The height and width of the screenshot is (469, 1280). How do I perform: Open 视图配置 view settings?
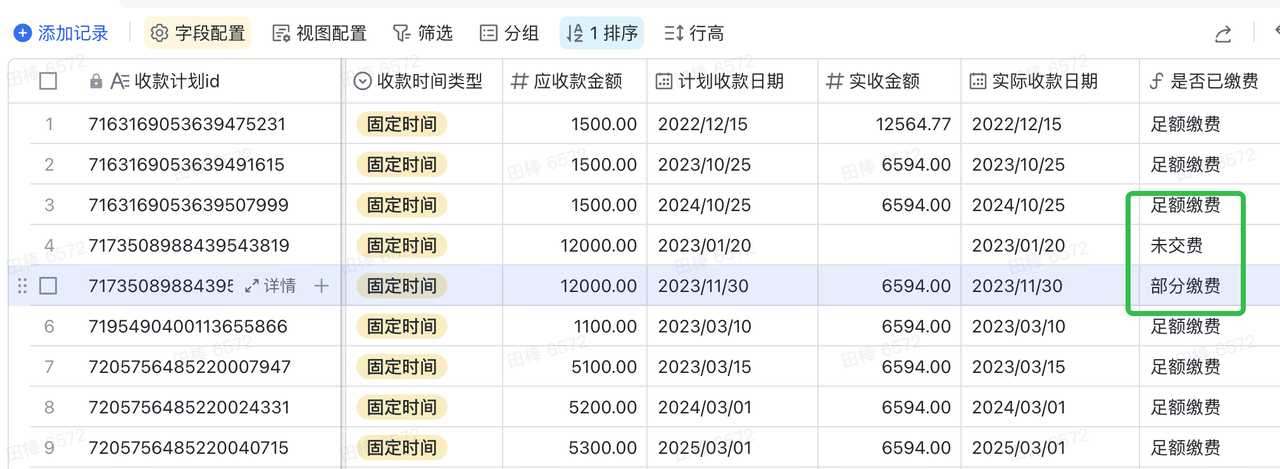coord(319,33)
